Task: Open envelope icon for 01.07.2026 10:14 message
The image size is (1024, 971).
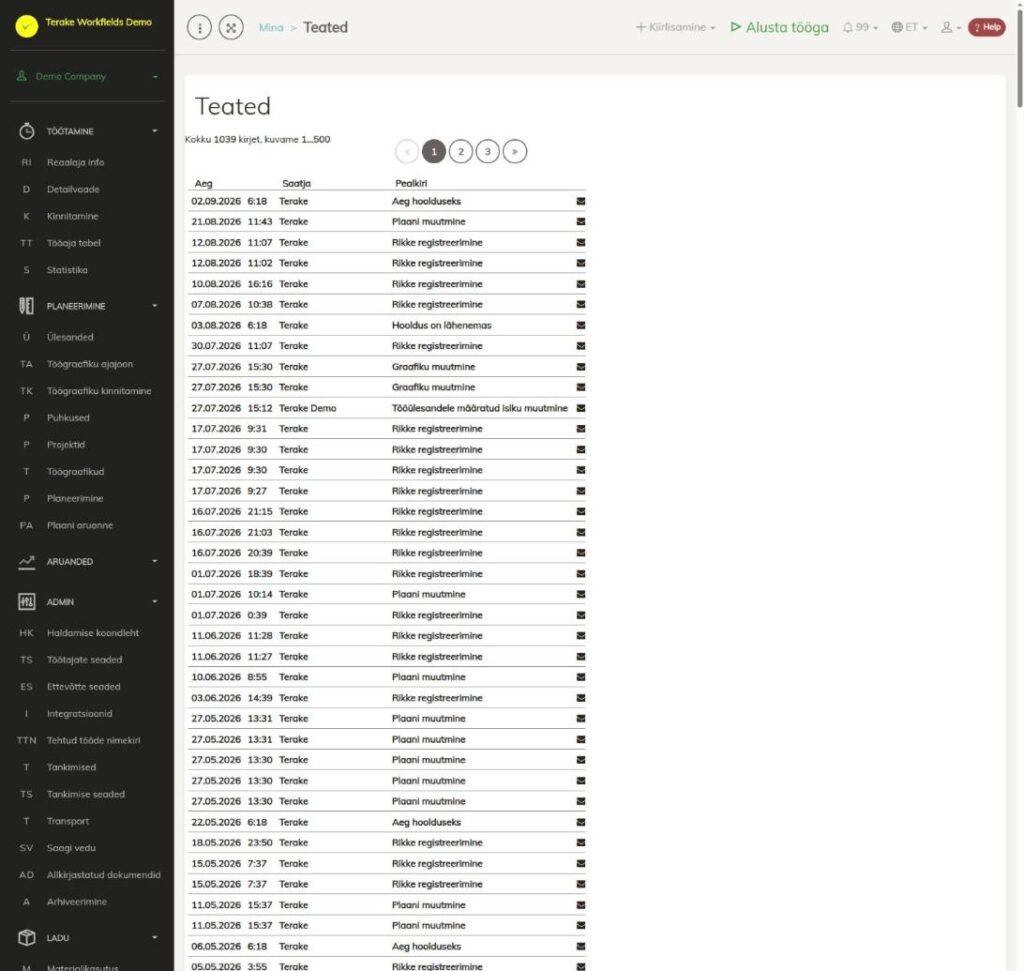Action: [x=581, y=594]
